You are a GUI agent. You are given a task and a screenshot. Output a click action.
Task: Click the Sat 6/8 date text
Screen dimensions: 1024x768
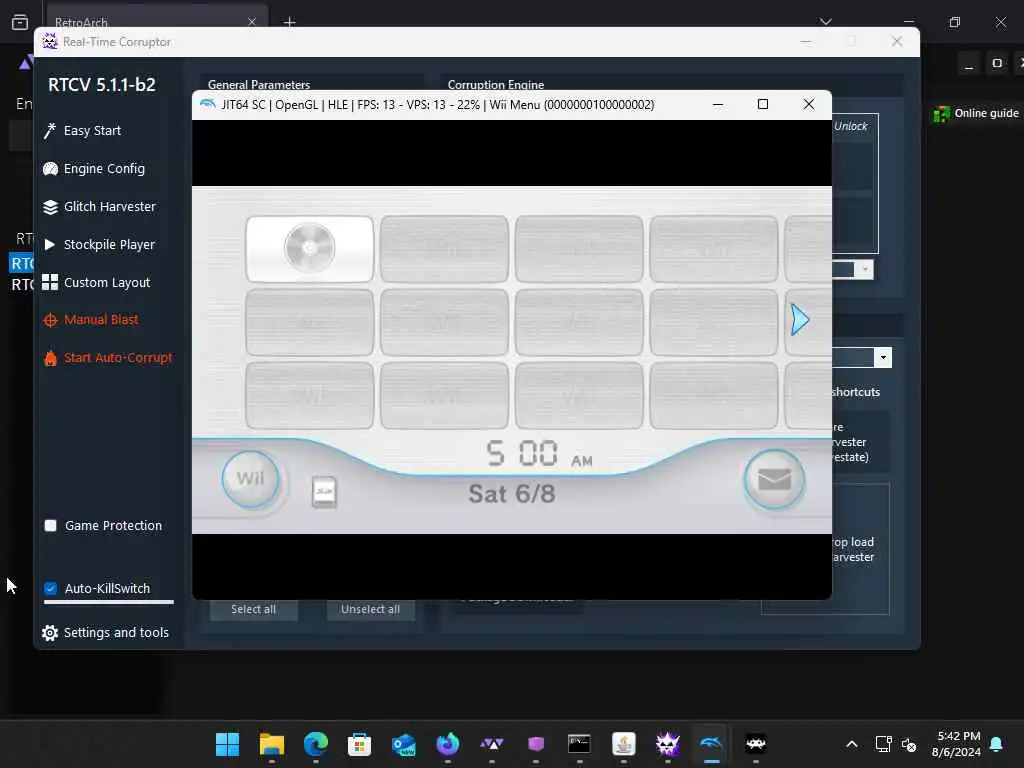click(x=512, y=494)
